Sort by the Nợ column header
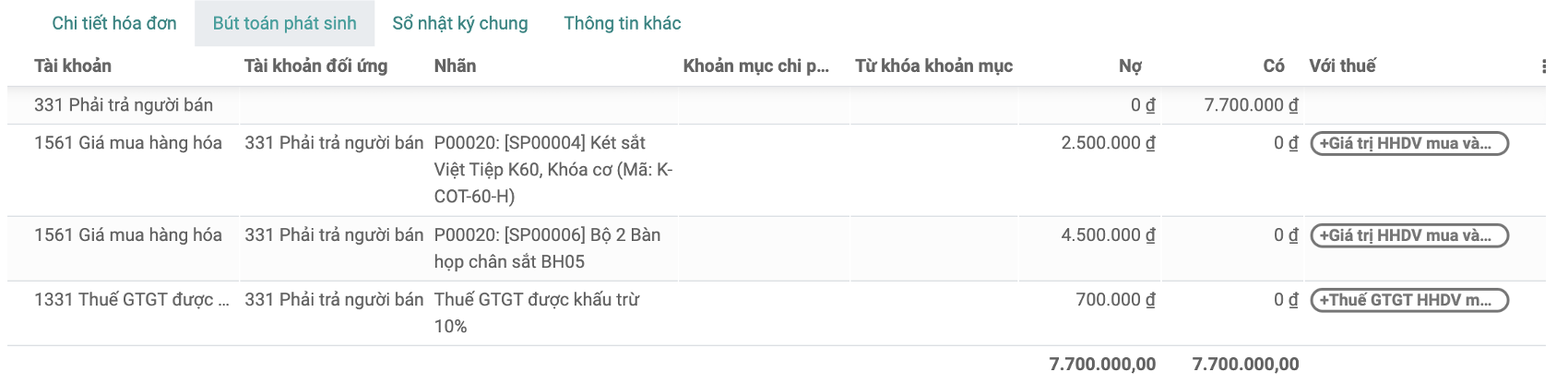The width and height of the screenshot is (1568, 384). (1130, 66)
